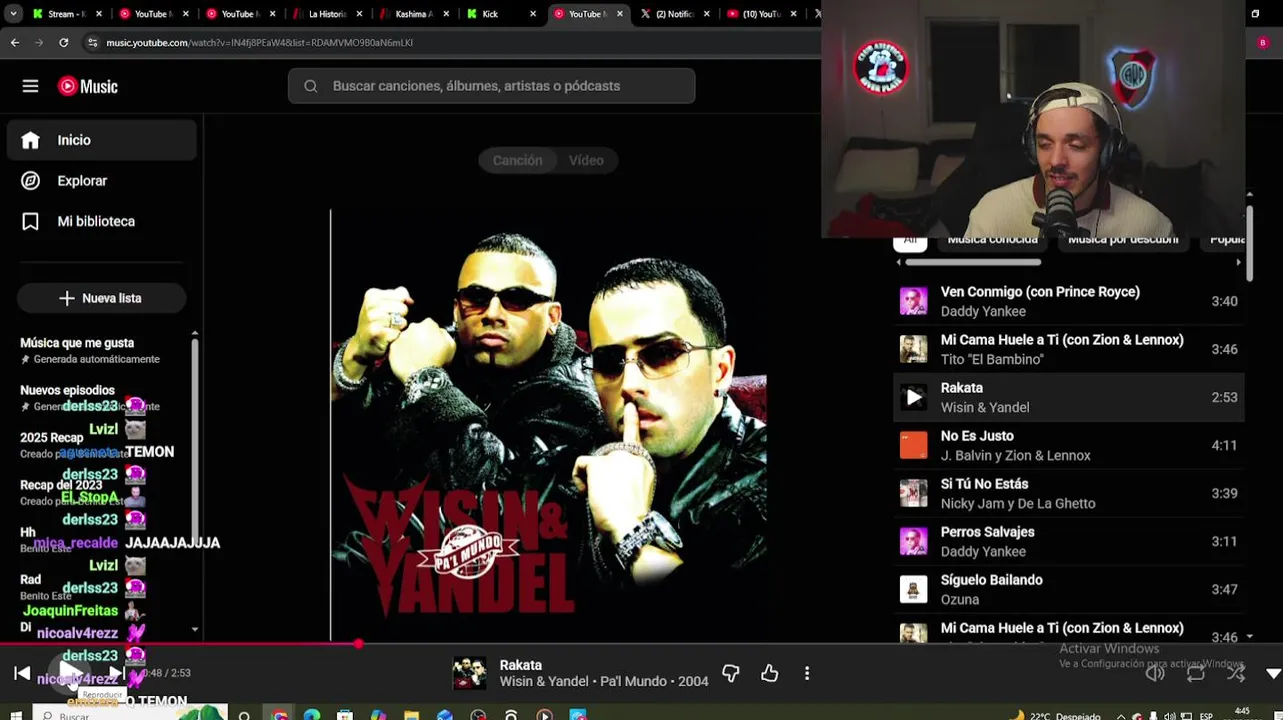Screen dimensions: 1283x720
Task: Click the now-playing bar Rakata thumbnail
Action: [x=469, y=674]
